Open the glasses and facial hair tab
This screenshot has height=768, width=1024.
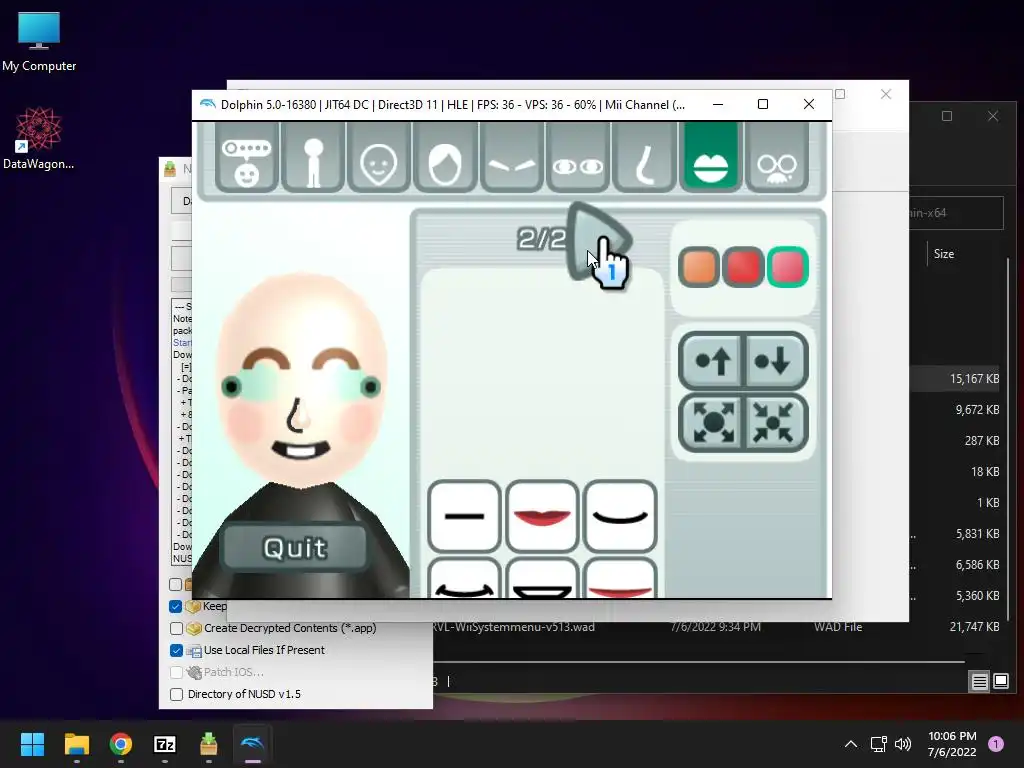coord(776,157)
